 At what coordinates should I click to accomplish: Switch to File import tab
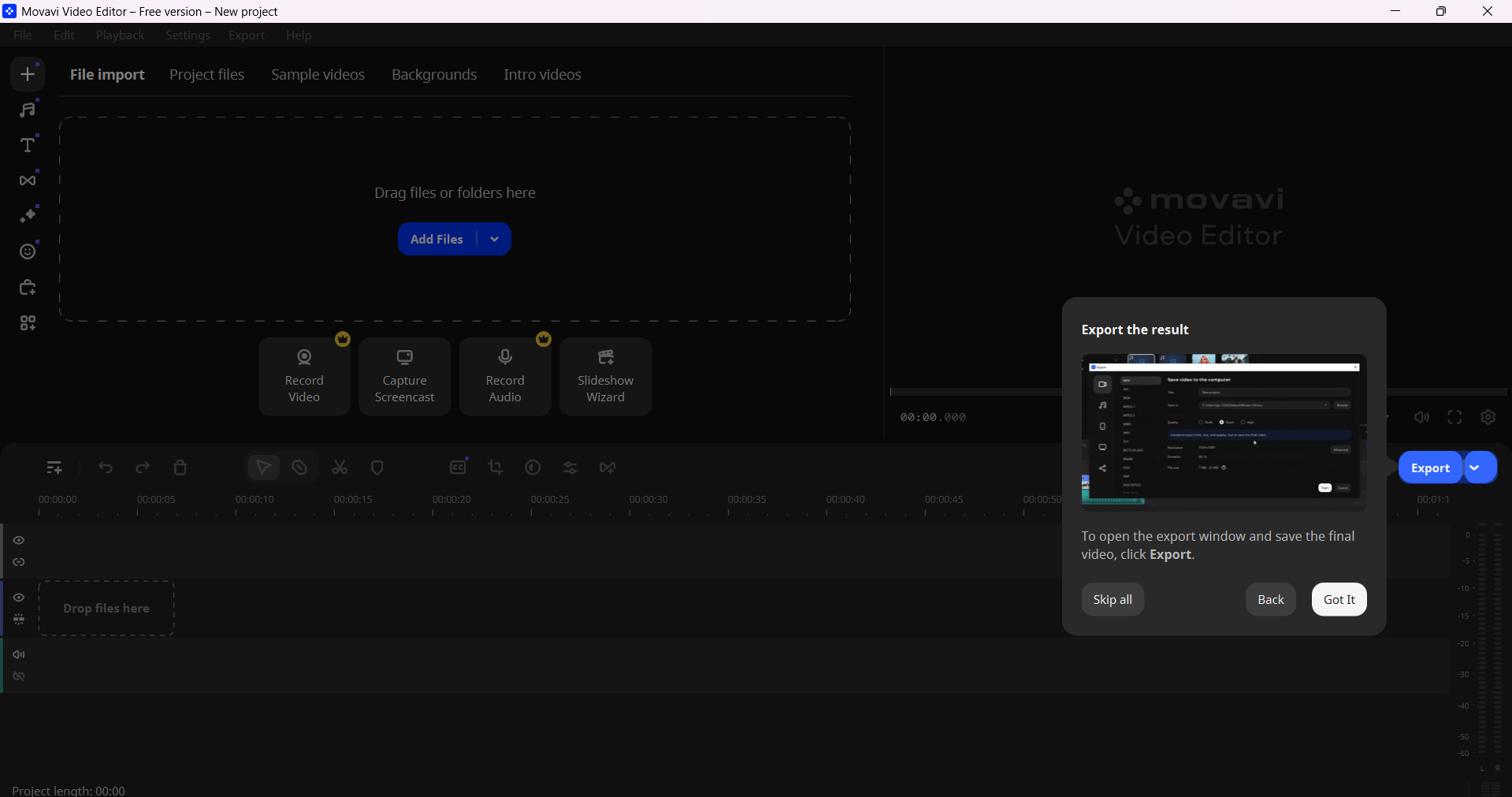pyautogui.click(x=107, y=75)
